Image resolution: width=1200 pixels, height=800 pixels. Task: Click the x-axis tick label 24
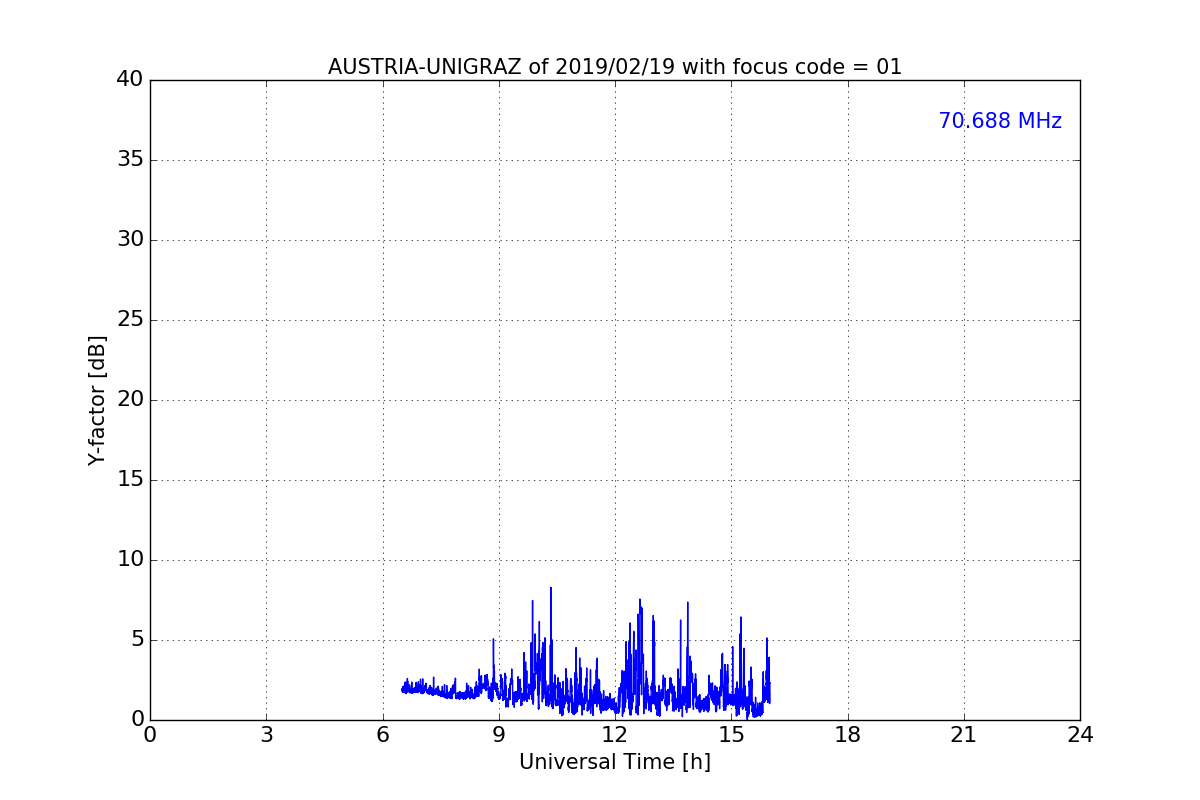(1080, 735)
